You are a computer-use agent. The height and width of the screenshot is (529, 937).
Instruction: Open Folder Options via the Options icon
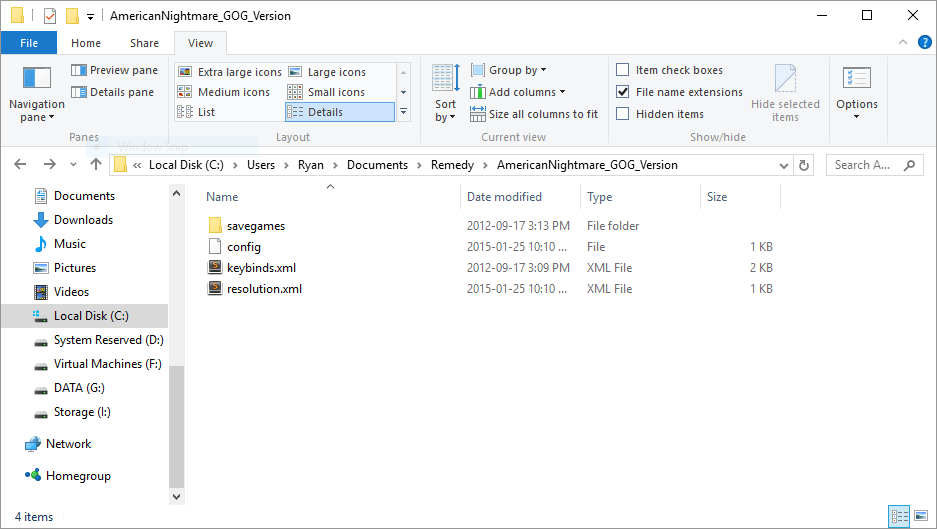click(856, 80)
